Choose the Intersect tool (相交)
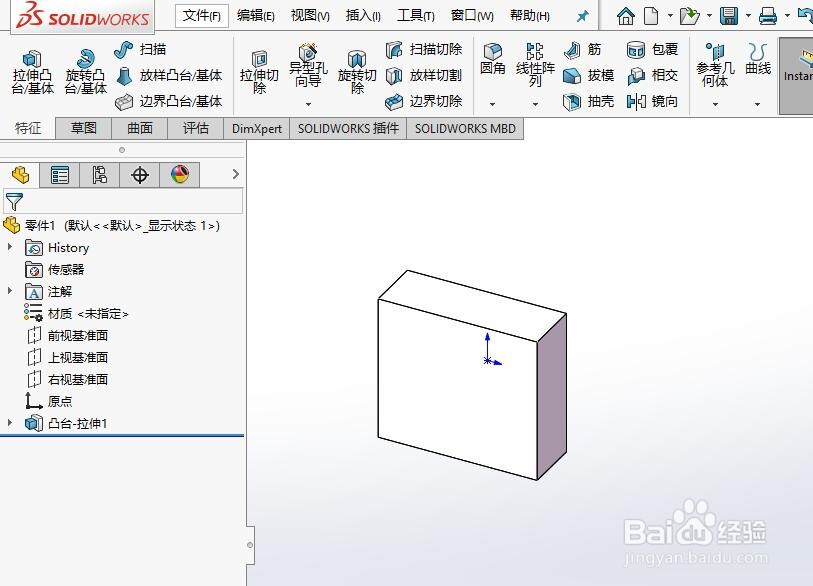The height and width of the screenshot is (586, 813). (652, 76)
